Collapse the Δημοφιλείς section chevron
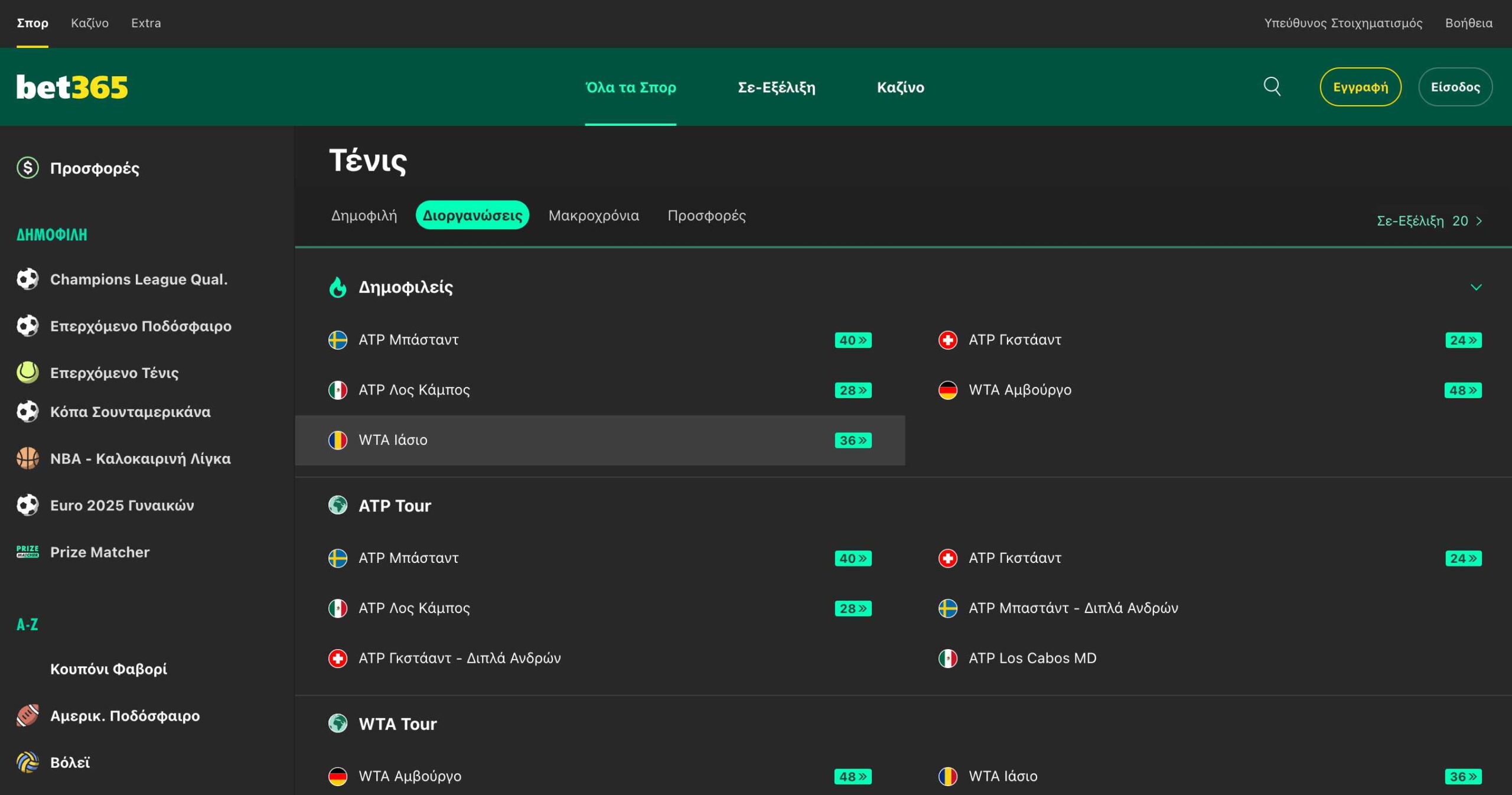Screen dimensions: 1512x795 (x=1476, y=287)
